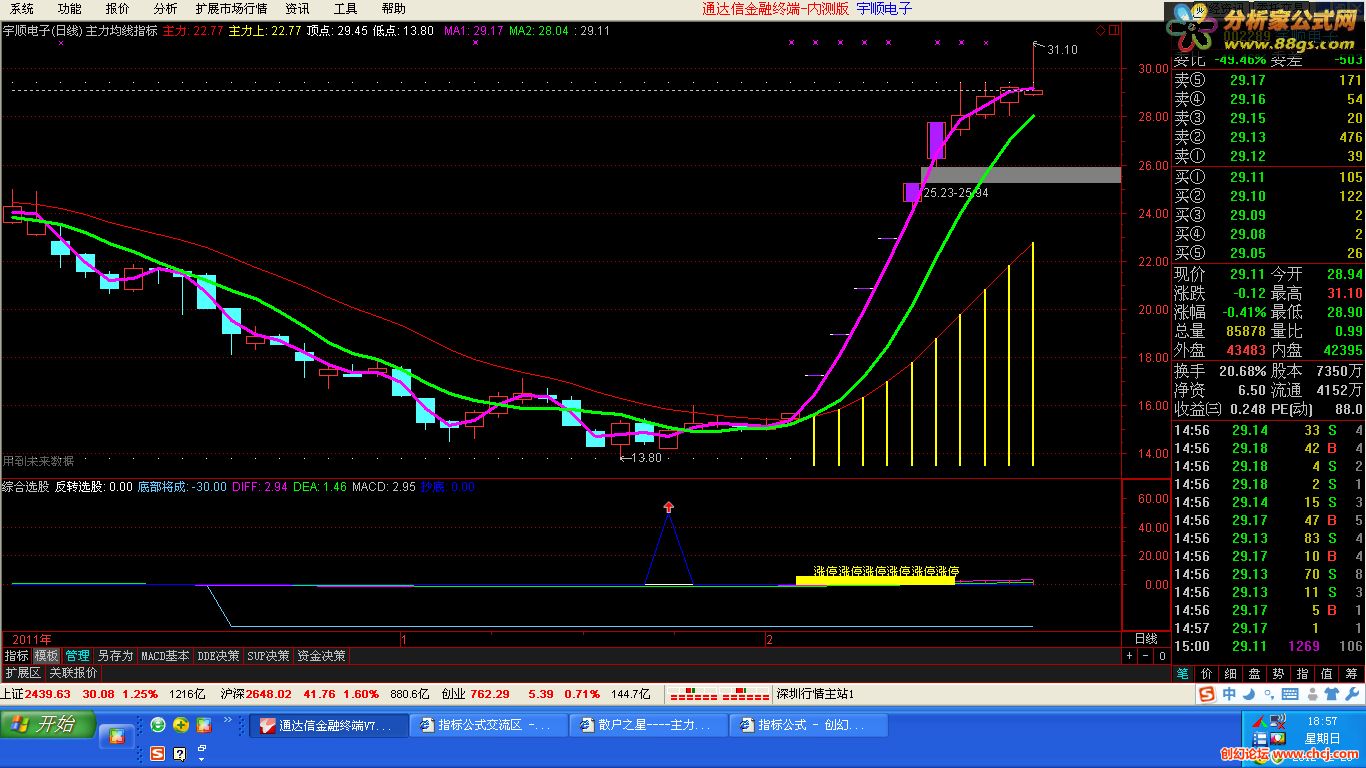Click the 管理 tab below the chart

77,656
